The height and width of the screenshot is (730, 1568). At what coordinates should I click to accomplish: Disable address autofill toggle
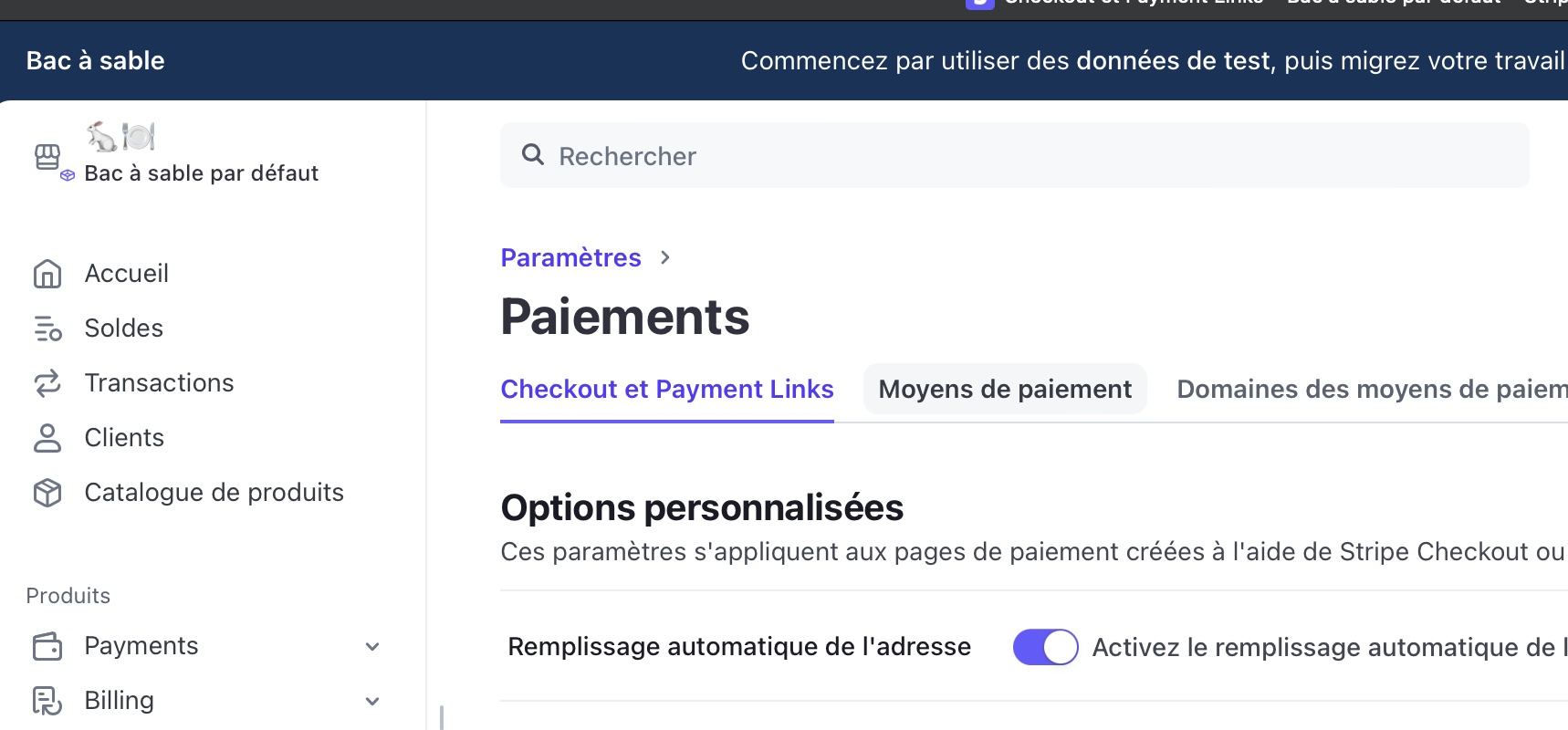tap(1045, 647)
